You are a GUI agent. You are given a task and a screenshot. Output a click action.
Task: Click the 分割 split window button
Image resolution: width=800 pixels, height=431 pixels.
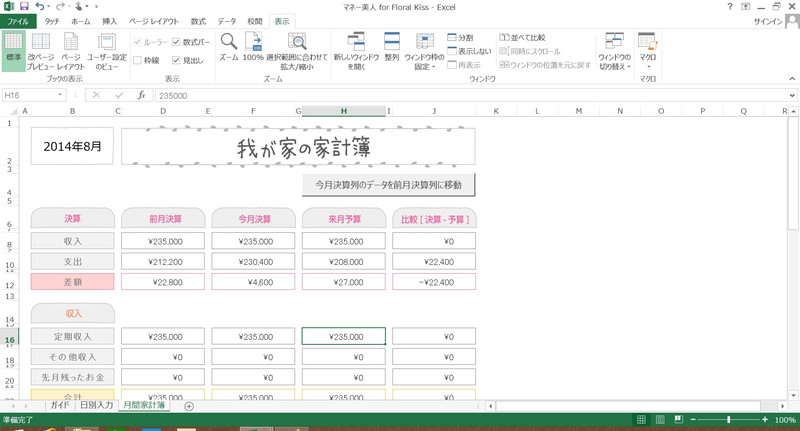point(460,37)
